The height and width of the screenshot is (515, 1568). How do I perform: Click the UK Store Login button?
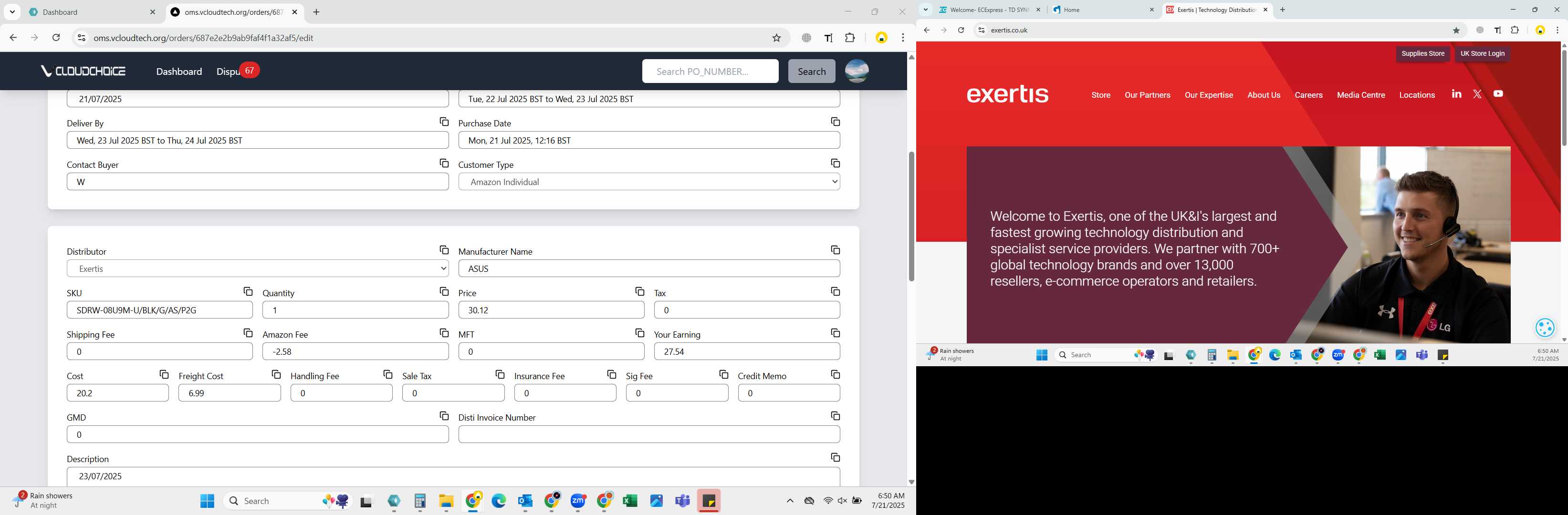pos(1482,53)
